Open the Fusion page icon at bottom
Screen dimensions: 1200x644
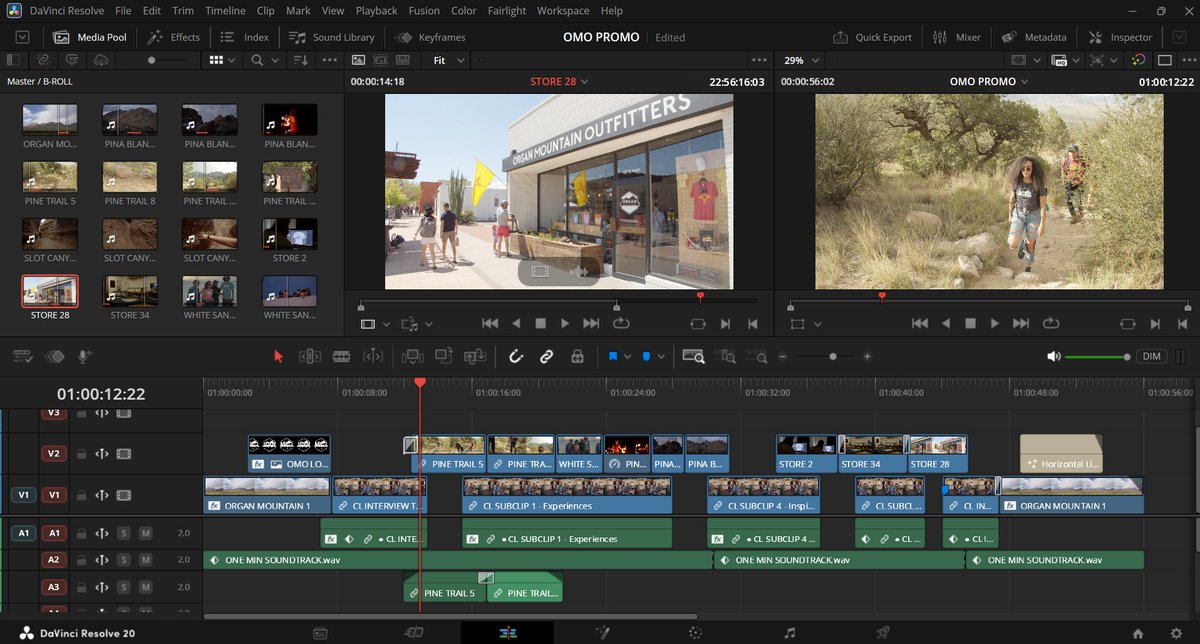602,633
